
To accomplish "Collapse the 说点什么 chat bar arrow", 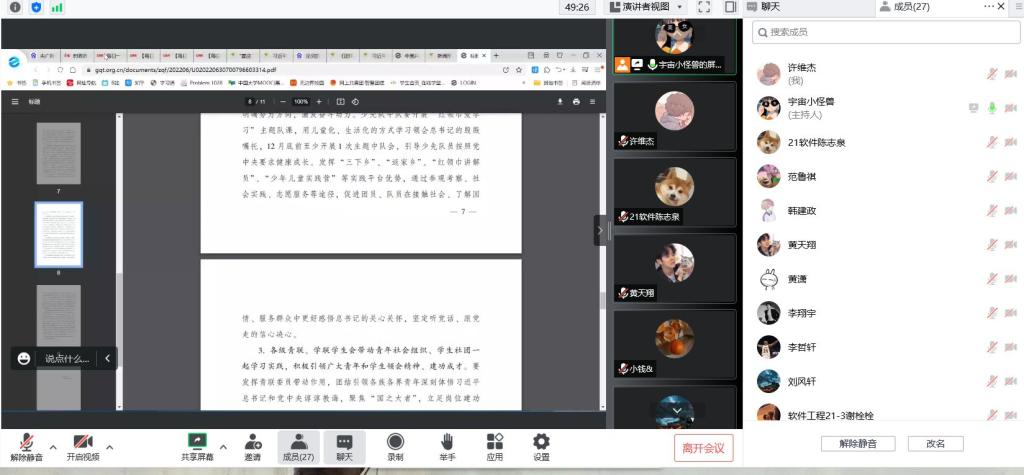I will click(x=107, y=358).
